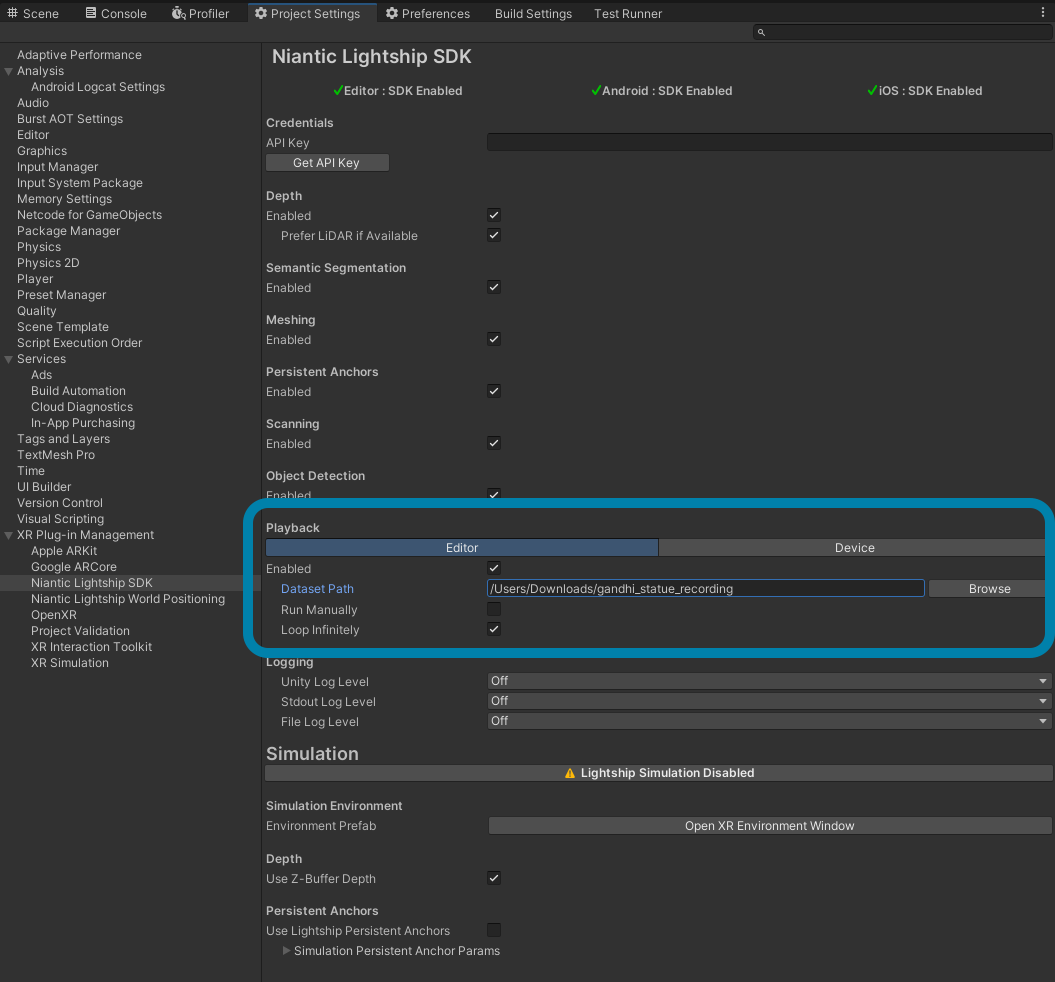This screenshot has height=982, width=1055.
Task: Open Input Manager settings
Action: tap(57, 167)
